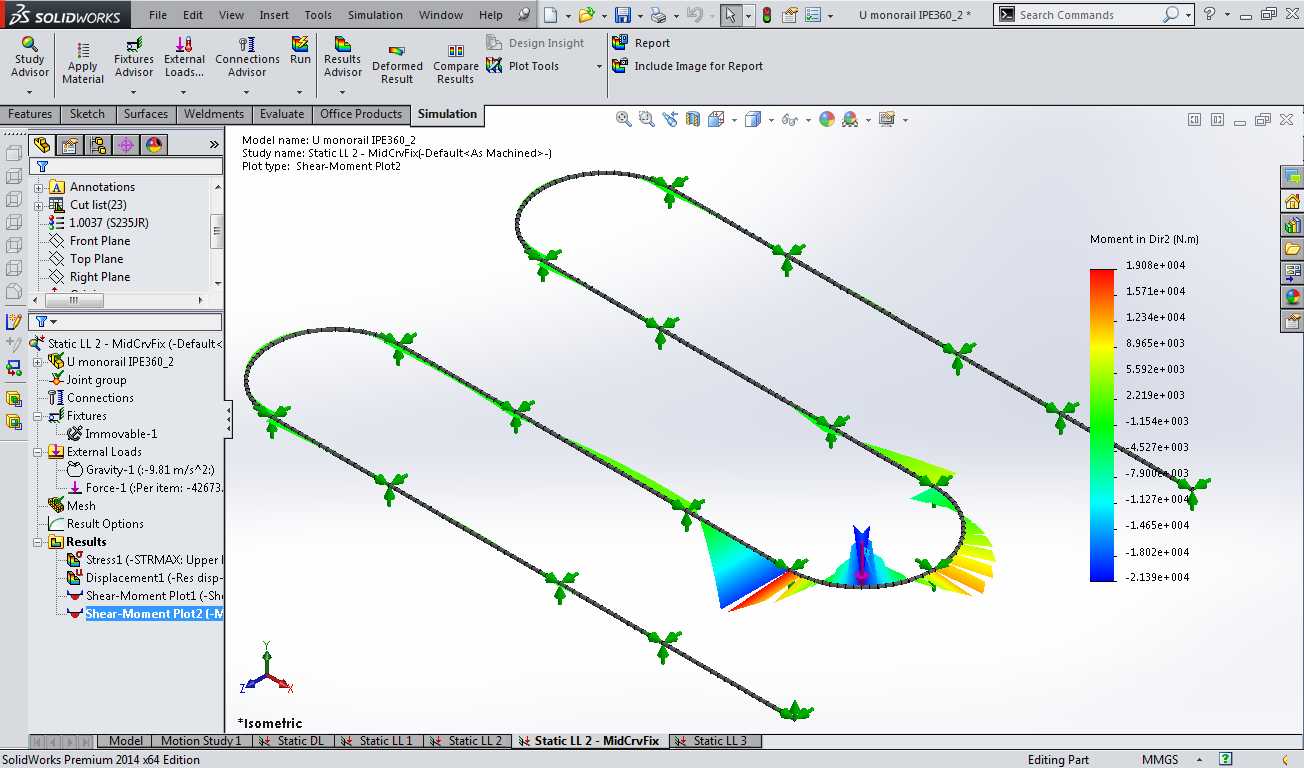Click the Print icon
The height and width of the screenshot is (768, 1304).
tap(657, 15)
